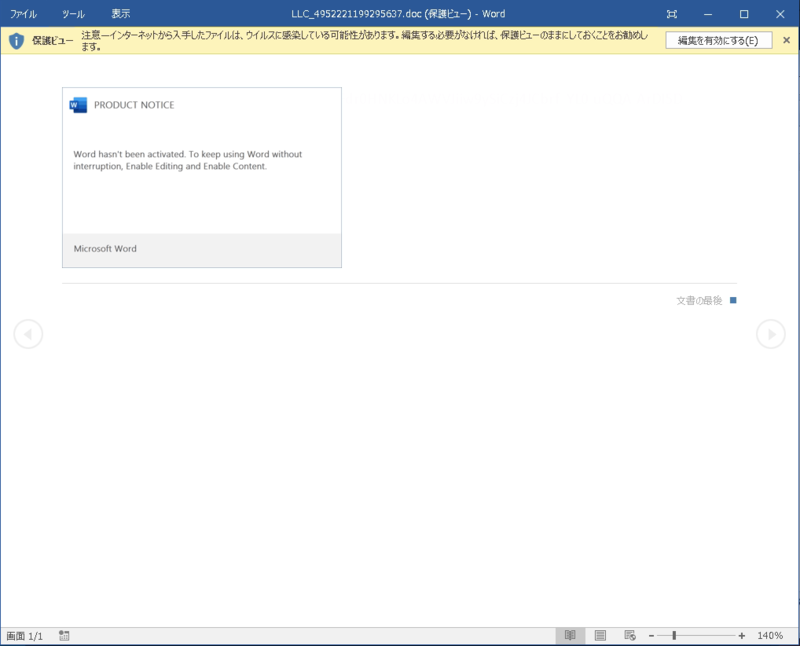The image size is (800, 646).
Task: Go to the previous page arrow
Action: pyautogui.click(x=28, y=334)
